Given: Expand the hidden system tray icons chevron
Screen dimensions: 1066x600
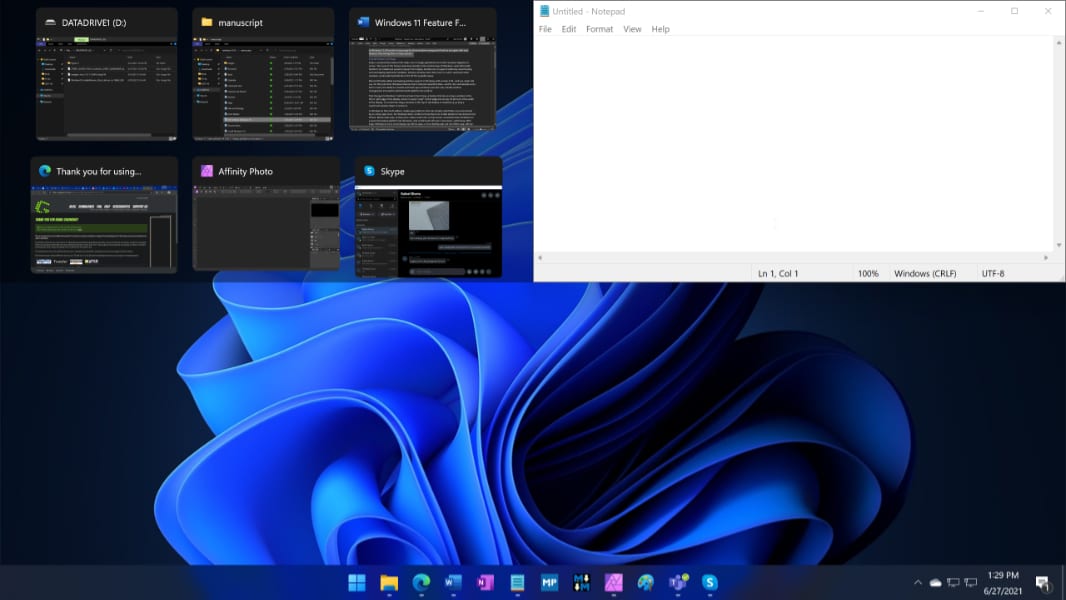Looking at the screenshot, I should (917, 583).
